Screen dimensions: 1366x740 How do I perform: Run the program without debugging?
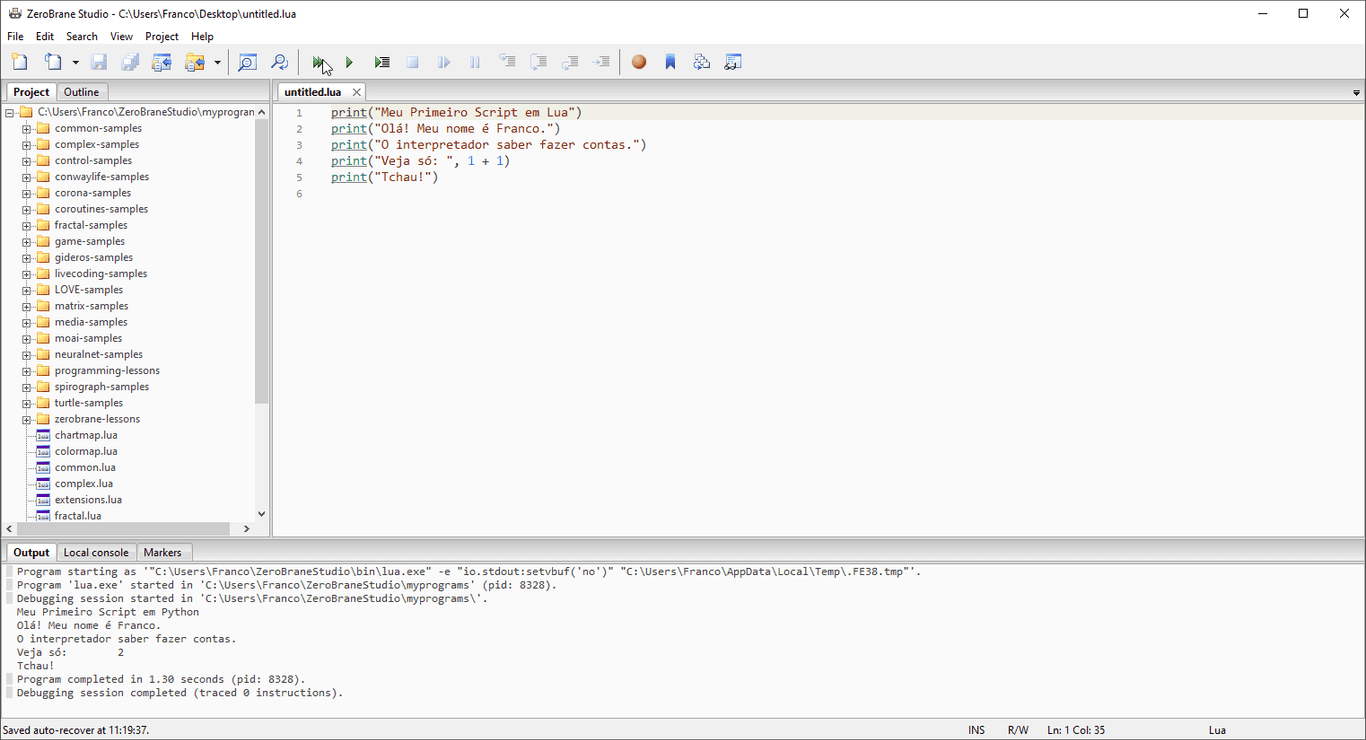click(x=349, y=61)
